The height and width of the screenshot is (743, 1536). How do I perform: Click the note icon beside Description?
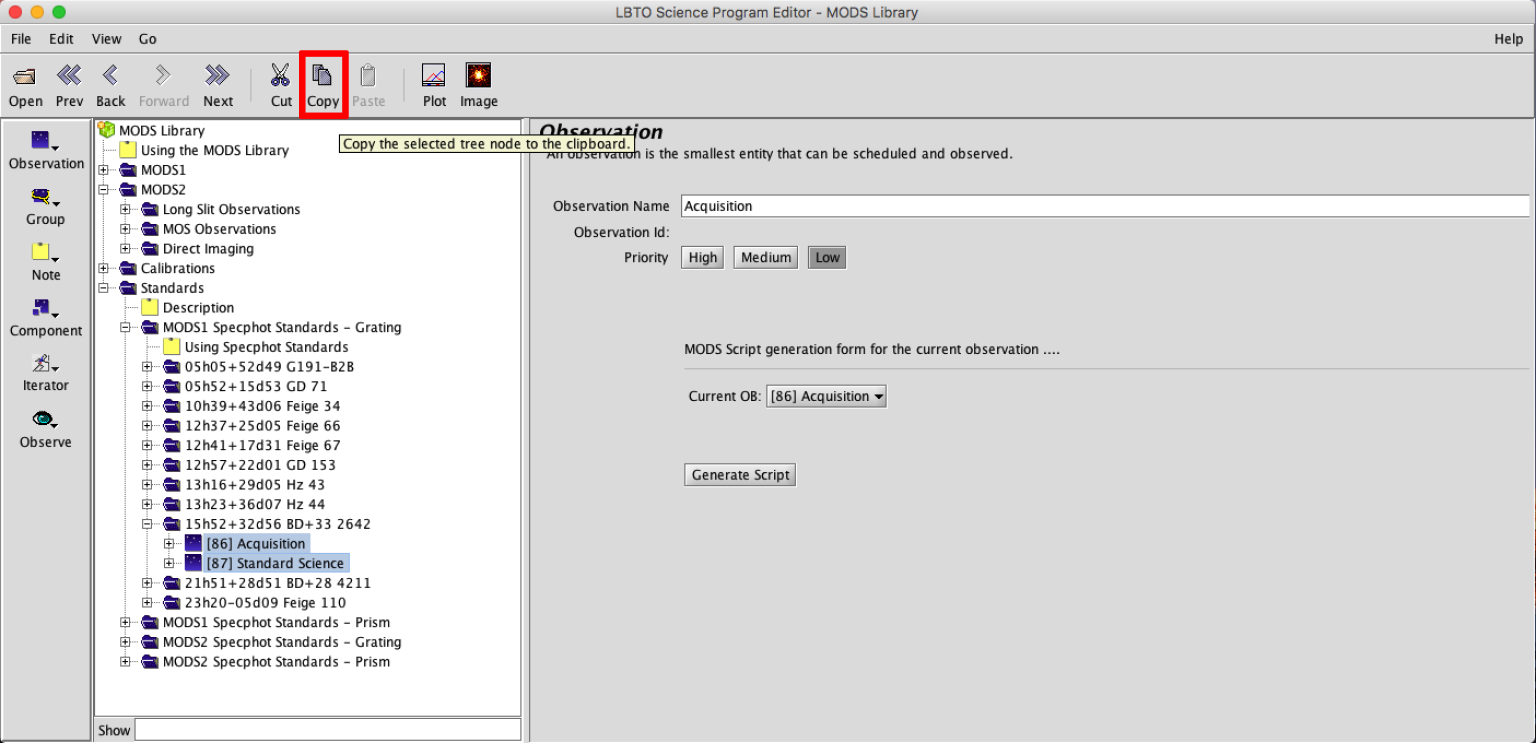pos(150,308)
